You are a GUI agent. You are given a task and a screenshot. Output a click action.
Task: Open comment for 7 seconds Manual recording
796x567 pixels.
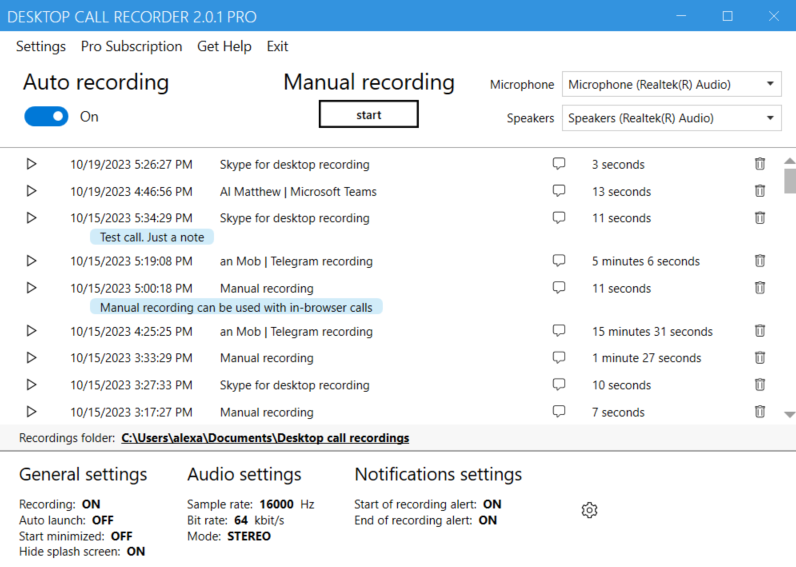[559, 412]
